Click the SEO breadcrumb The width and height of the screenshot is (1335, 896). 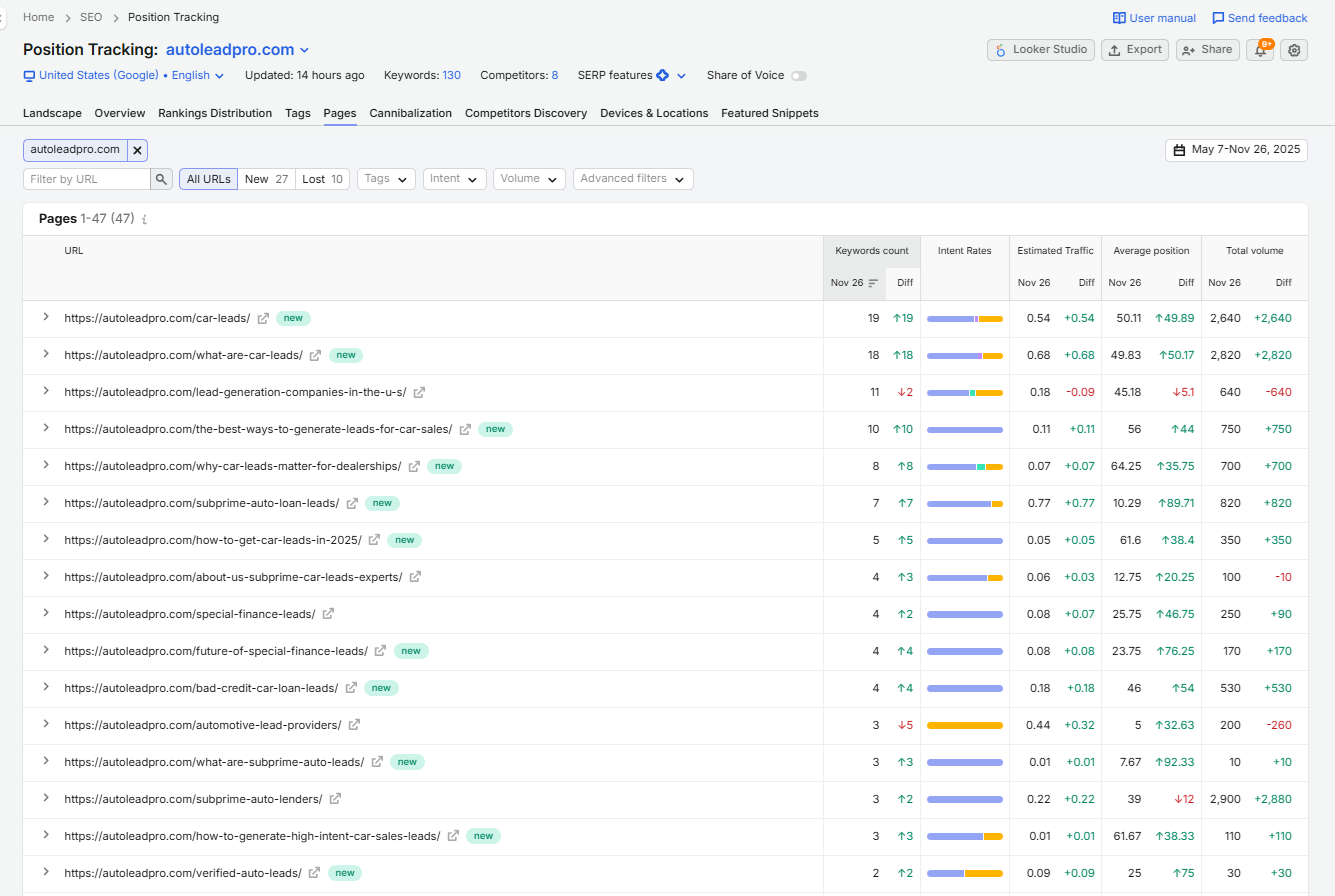pos(91,17)
